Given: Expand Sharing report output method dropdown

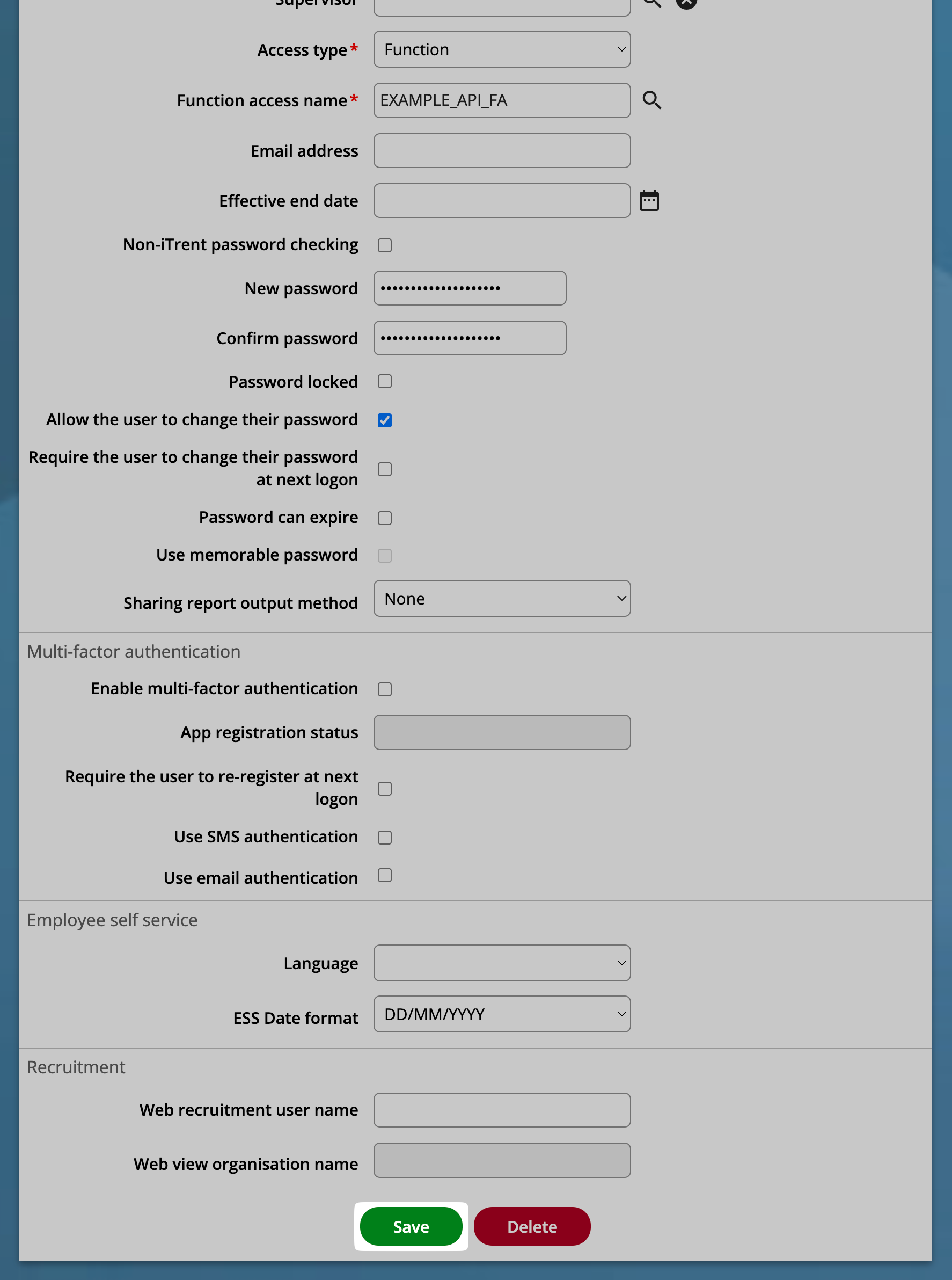Looking at the screenshot, I should (501, 599).
